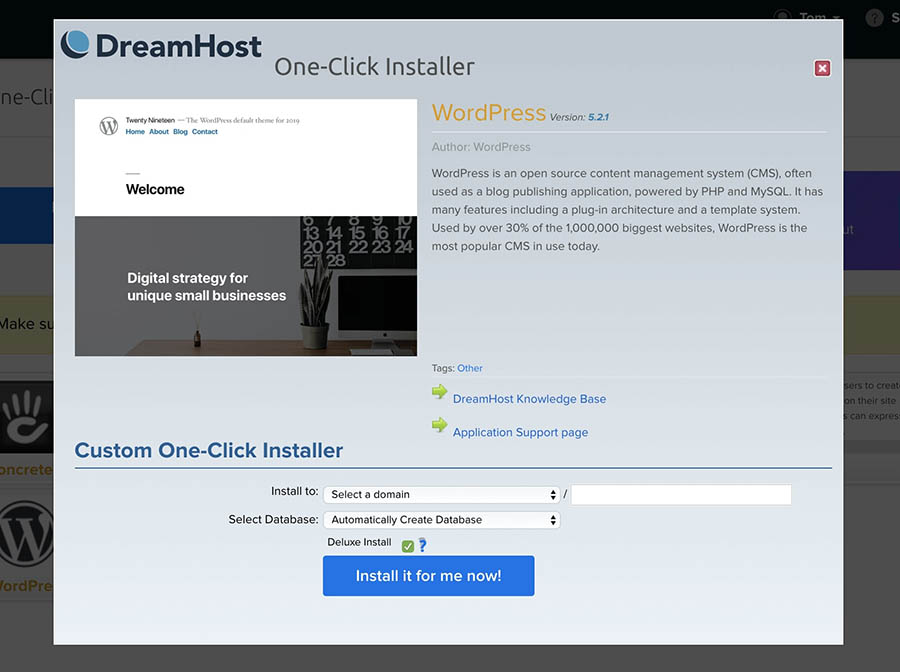Open the Select a domain dropdown
This screenshot has height=672, width=900.
[441, 494]
